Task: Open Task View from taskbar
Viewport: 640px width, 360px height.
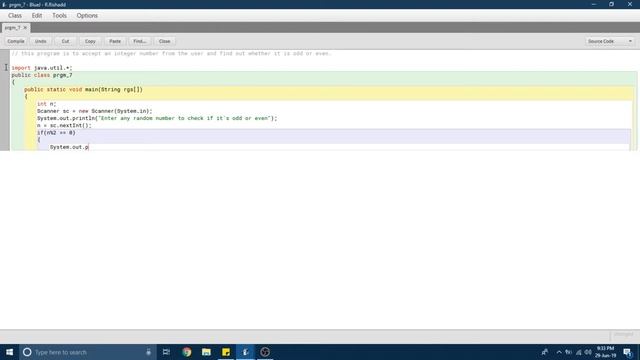Action: pos(166,352)
